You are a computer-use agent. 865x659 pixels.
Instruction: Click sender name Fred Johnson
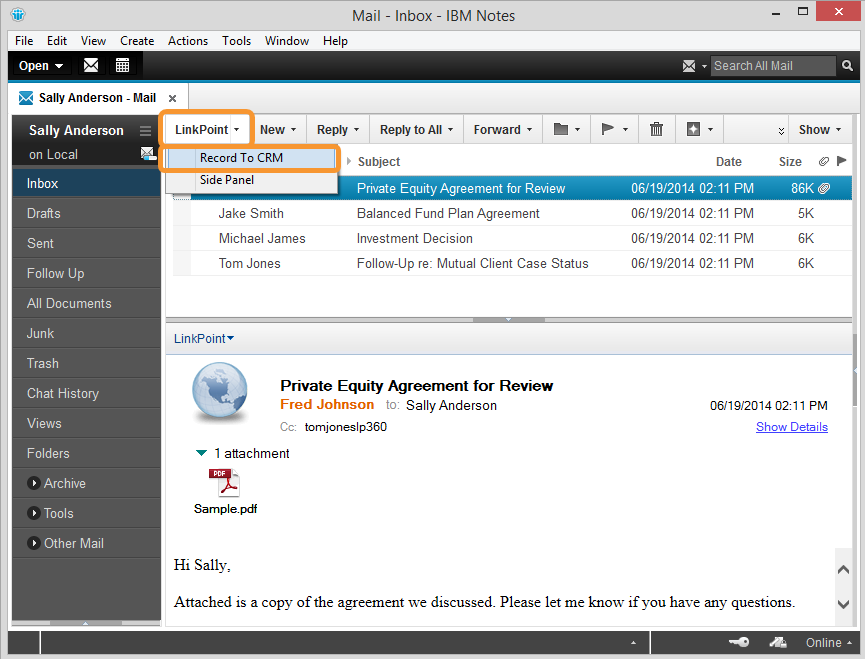327,404
